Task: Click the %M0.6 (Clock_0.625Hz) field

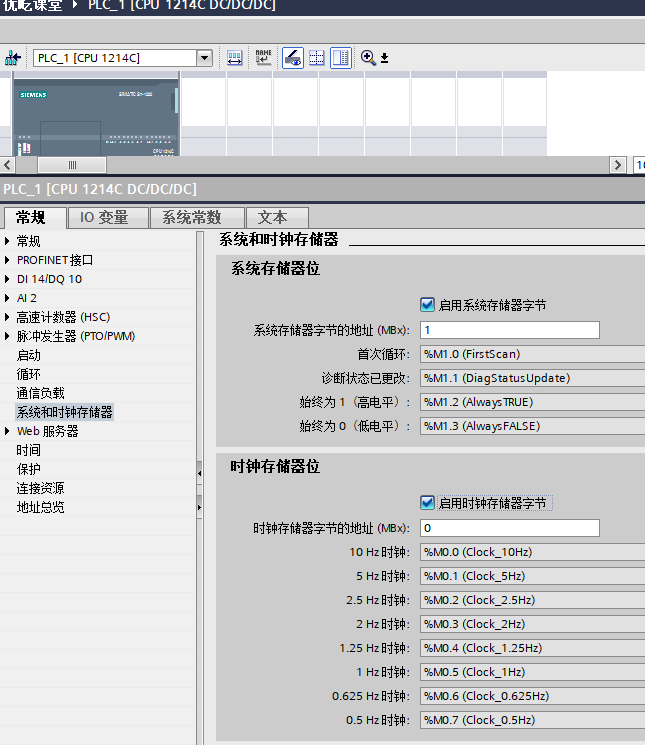Action: pos(532,696)
